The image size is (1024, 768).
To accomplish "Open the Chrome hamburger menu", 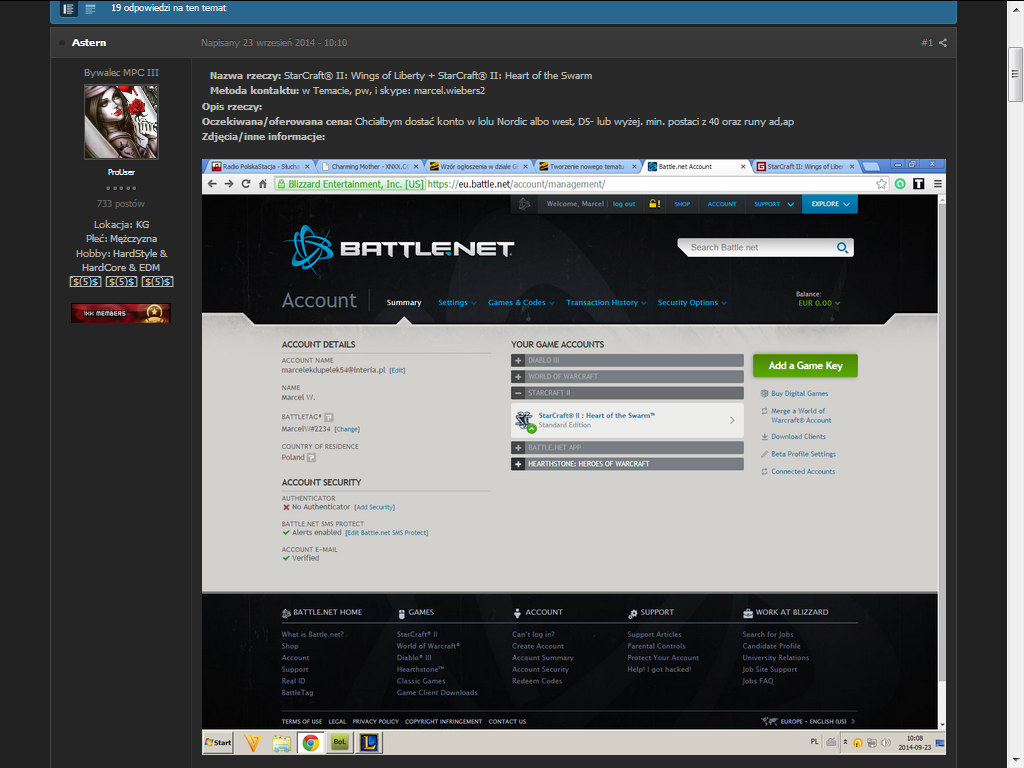I will click(x=937, y=184).
